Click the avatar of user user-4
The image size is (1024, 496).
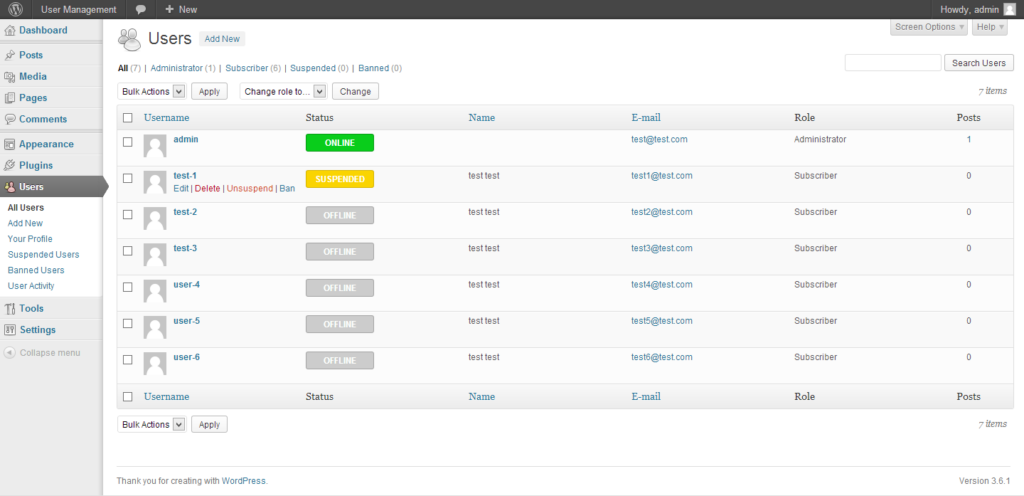click(155, 291)
